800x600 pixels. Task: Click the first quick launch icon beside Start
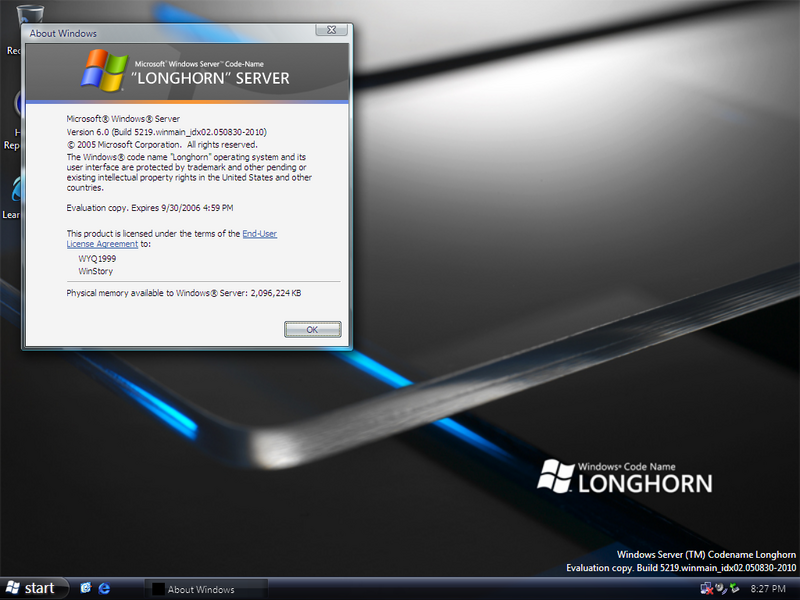pos(85,588)
